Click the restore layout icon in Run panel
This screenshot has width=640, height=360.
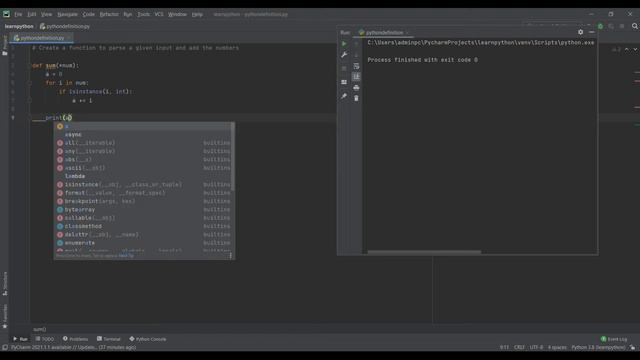[x=344, y=82]
